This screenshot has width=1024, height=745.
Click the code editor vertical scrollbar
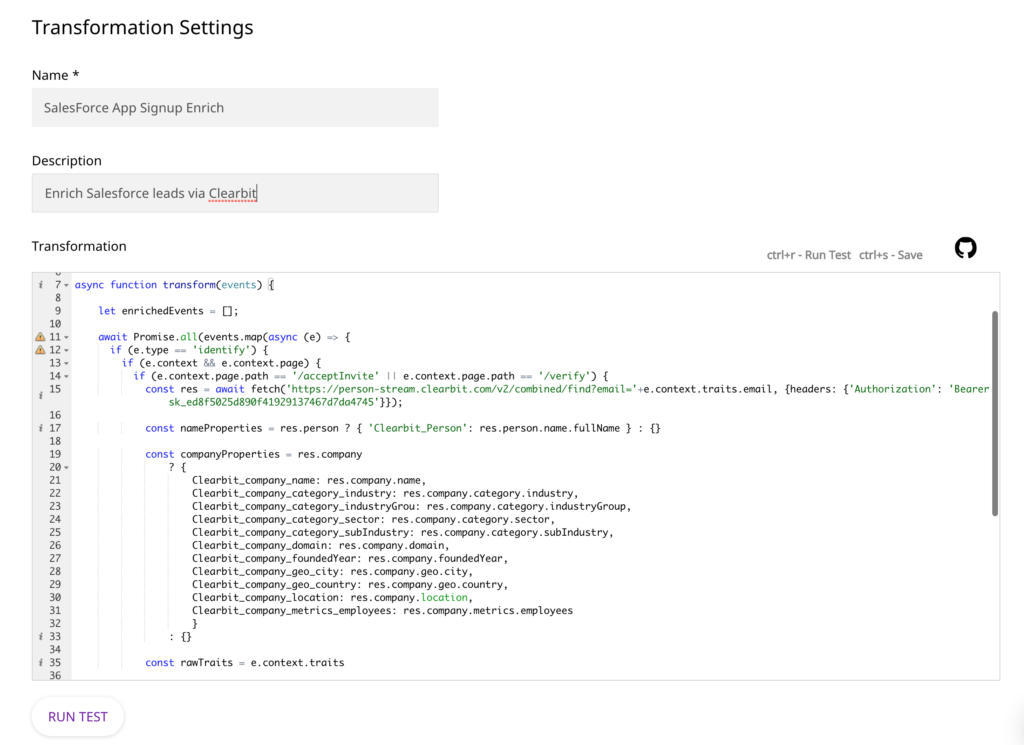[x=995, y=413]
